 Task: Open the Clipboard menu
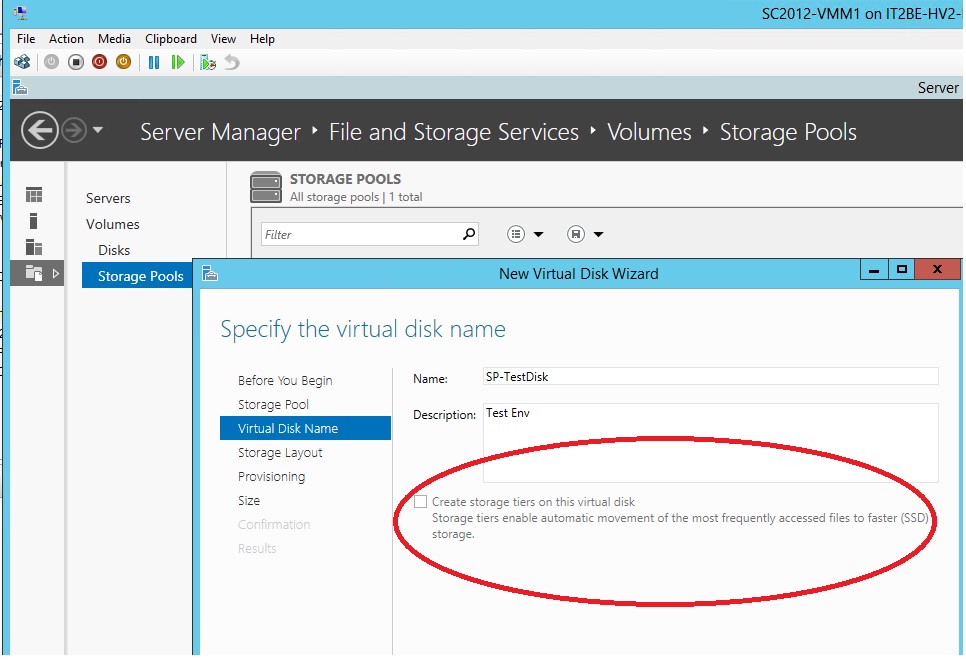(x=170, y=39)
